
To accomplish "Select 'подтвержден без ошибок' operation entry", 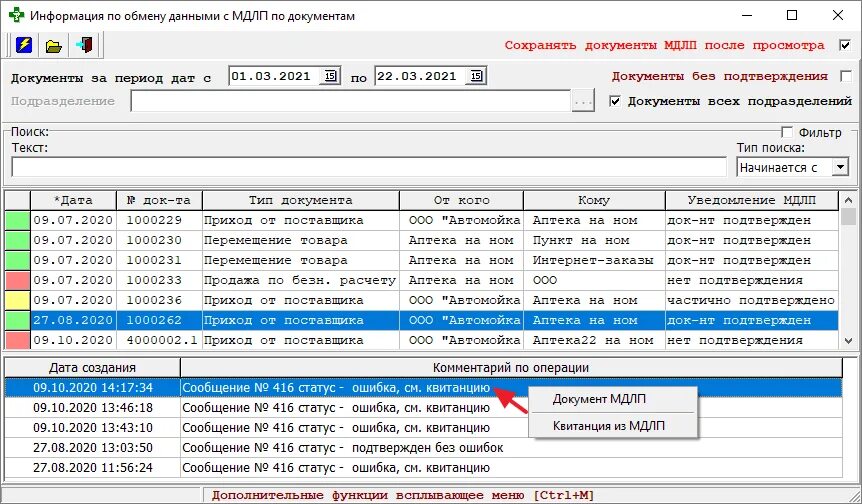I will pyautogui.click(x=423, y=448).
